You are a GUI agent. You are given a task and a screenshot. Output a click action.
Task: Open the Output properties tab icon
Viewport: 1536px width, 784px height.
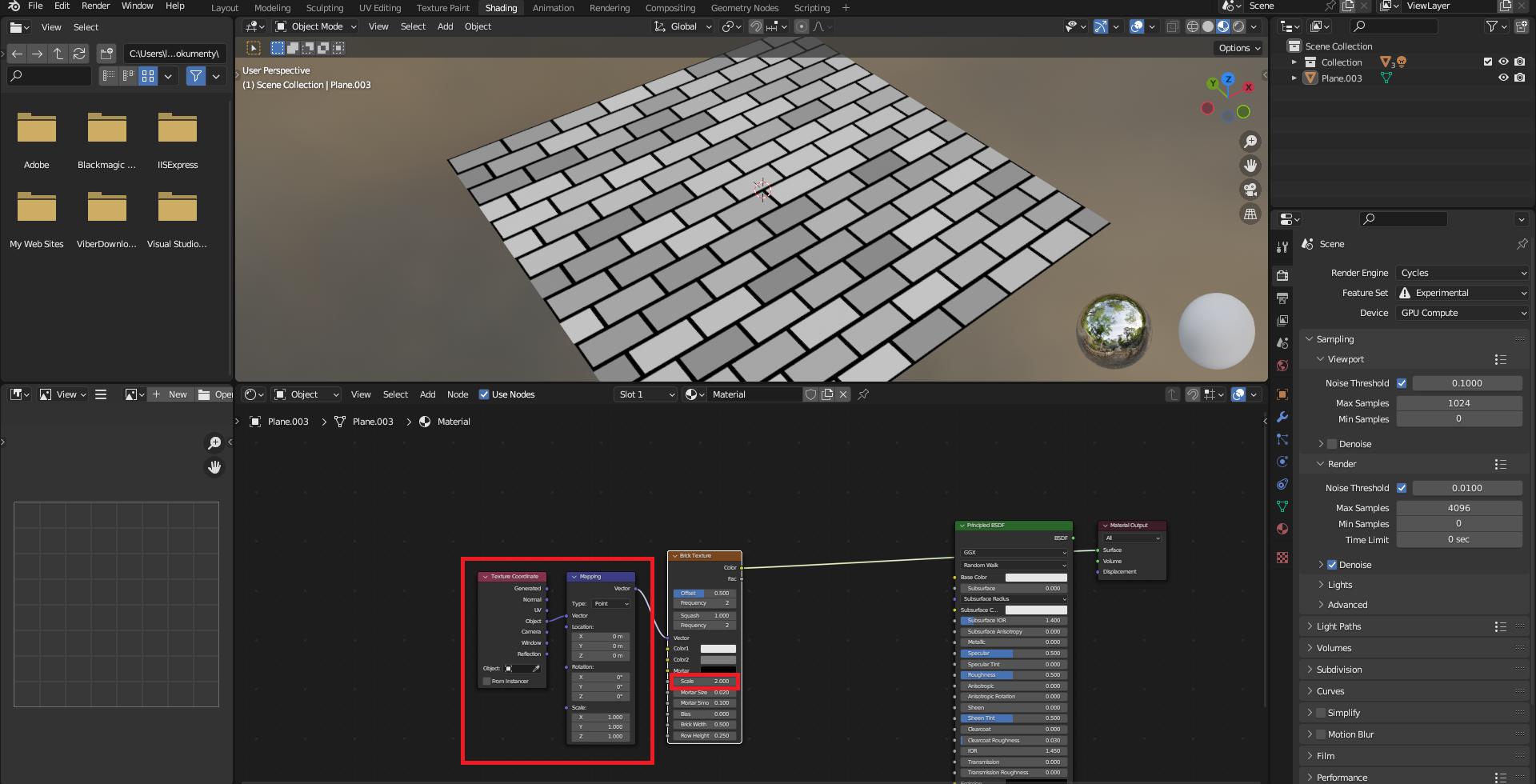[x=1282, y=298]
